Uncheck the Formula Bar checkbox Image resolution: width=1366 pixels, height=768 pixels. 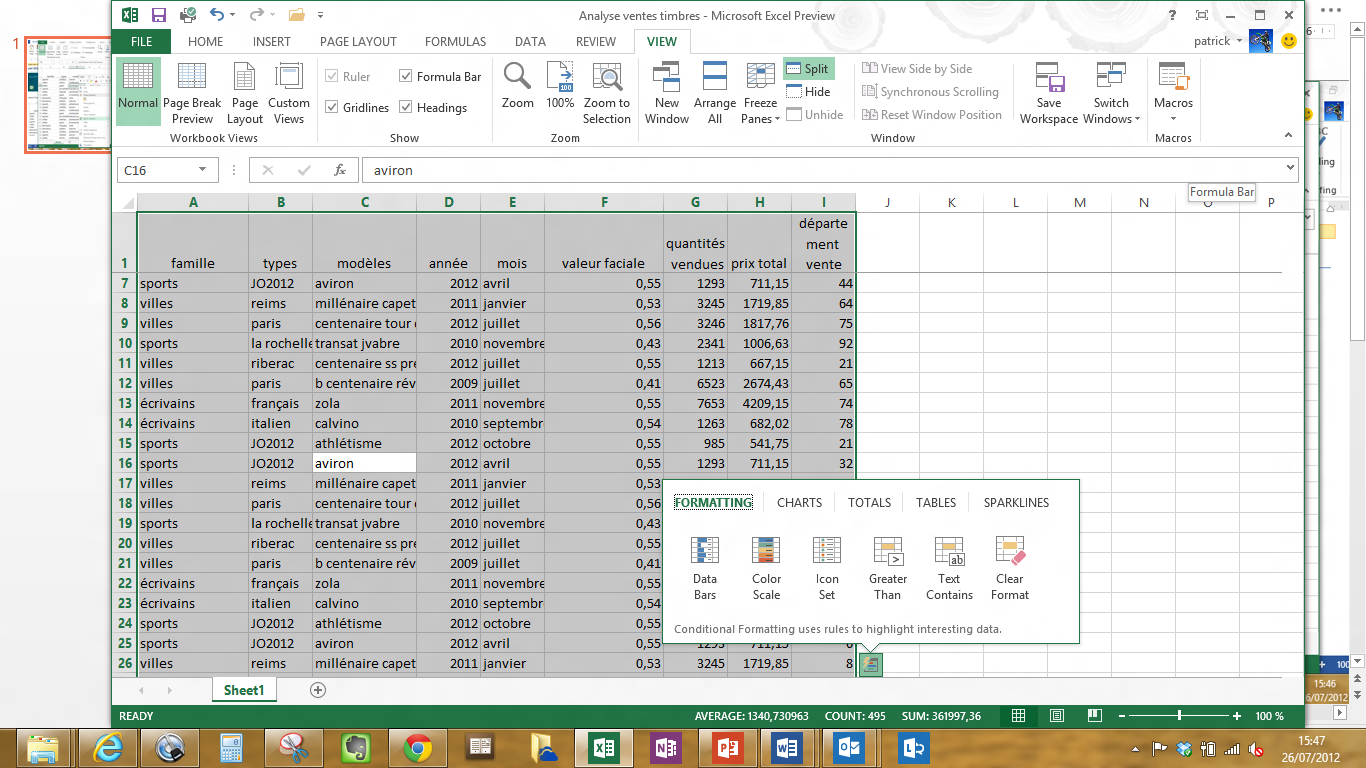[x=406, y=76]
